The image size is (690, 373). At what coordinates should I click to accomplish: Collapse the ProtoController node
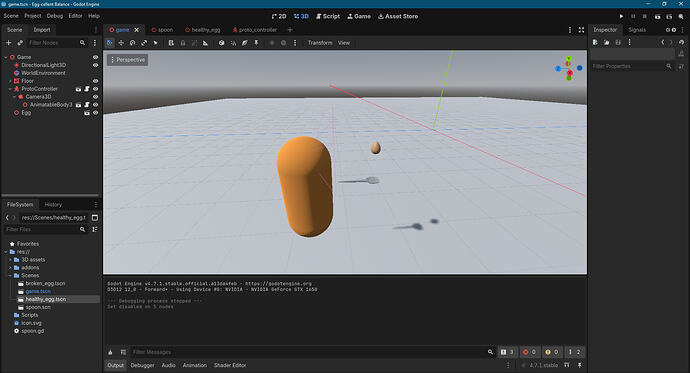(10, 89)
